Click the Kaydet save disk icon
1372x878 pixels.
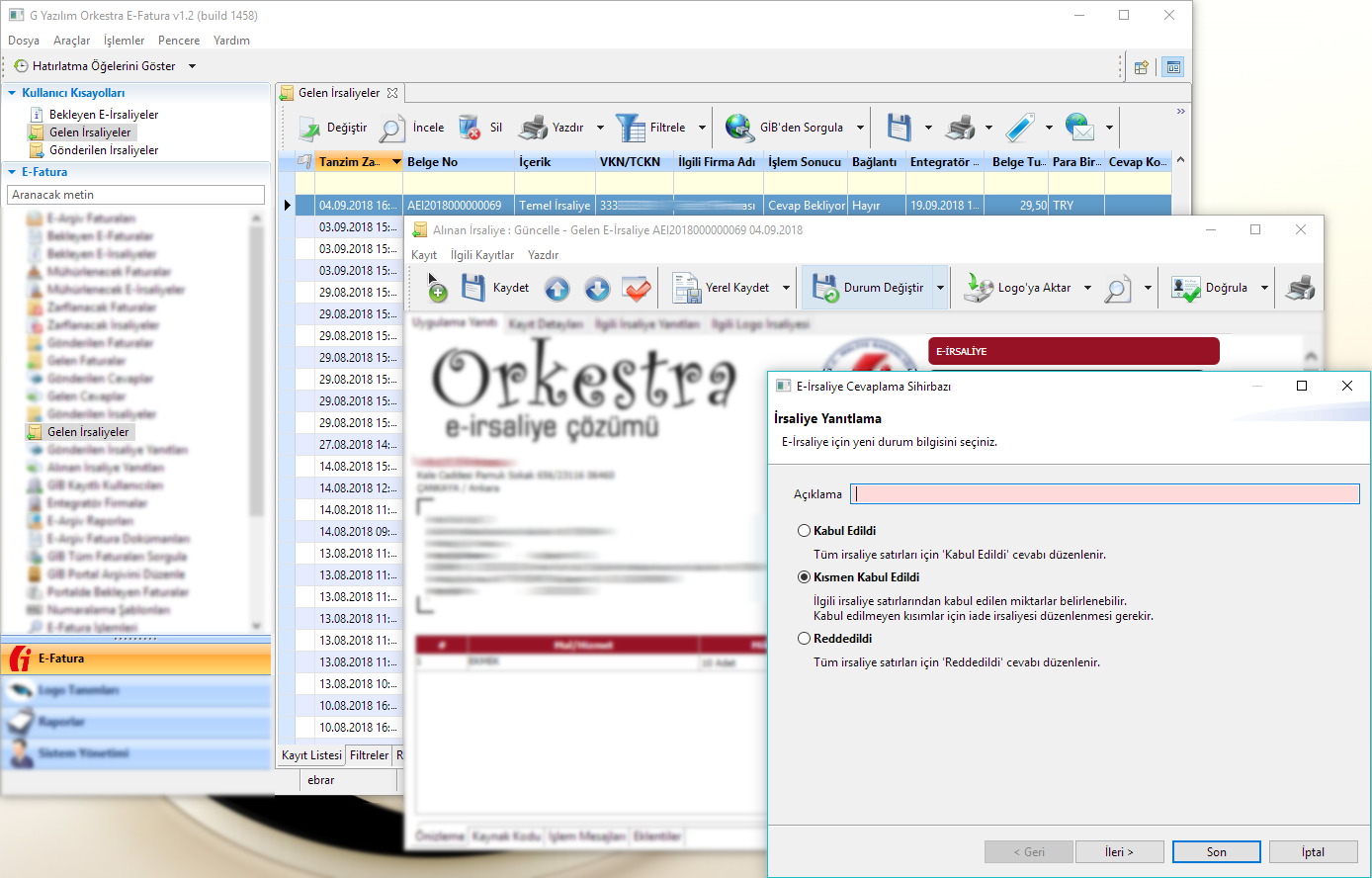[x=473, y=288]
